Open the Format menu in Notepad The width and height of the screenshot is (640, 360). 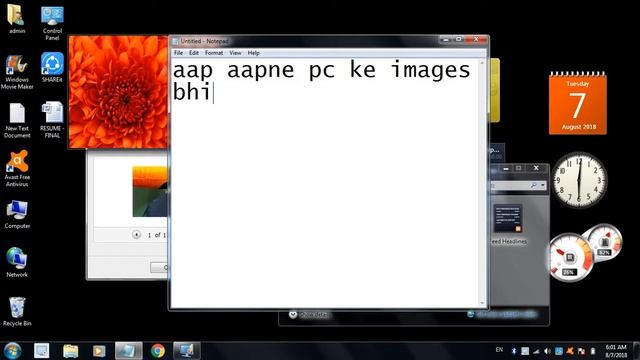coord(214,53)
